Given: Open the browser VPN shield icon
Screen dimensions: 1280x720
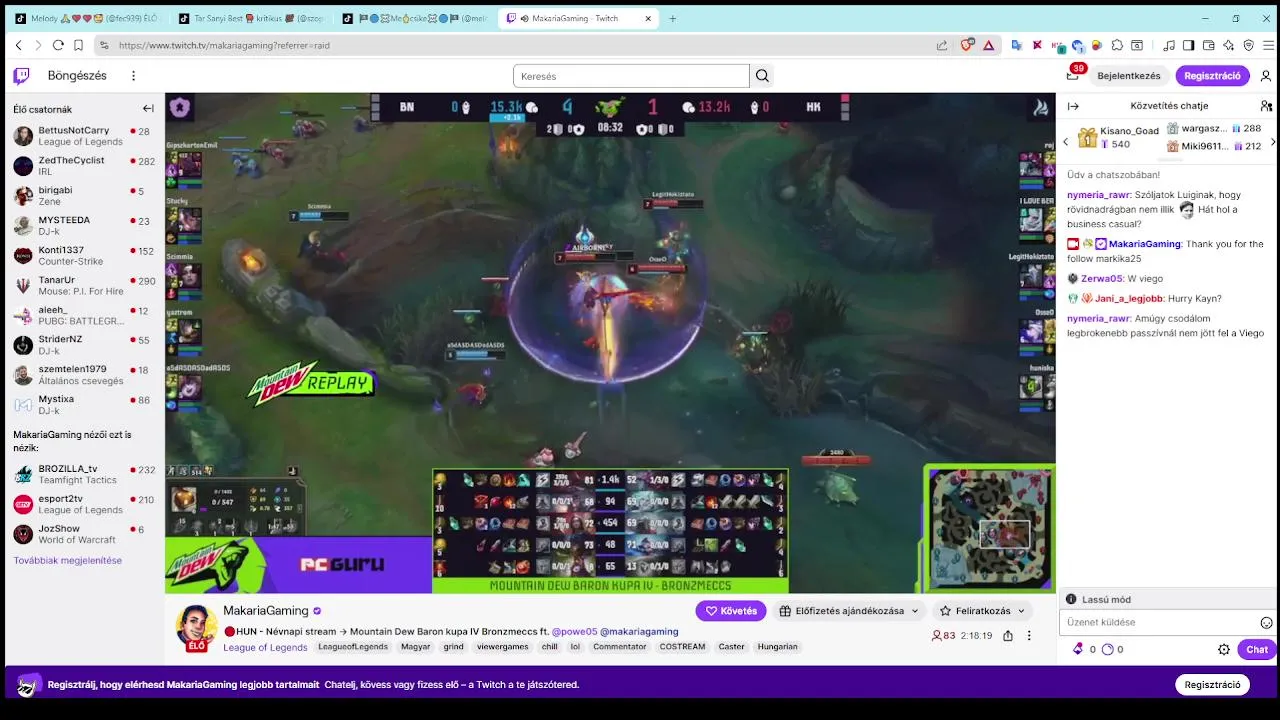Looking at the screenshot, I should 1249,45.
